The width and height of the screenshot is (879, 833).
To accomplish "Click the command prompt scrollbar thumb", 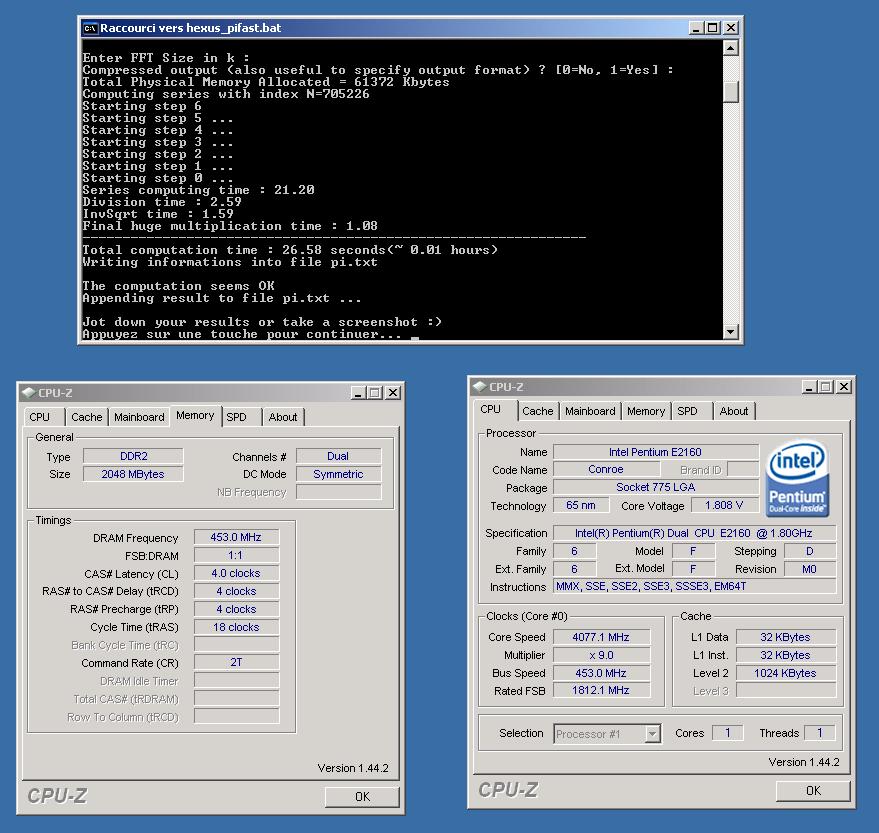I will [x=730, y=92].
